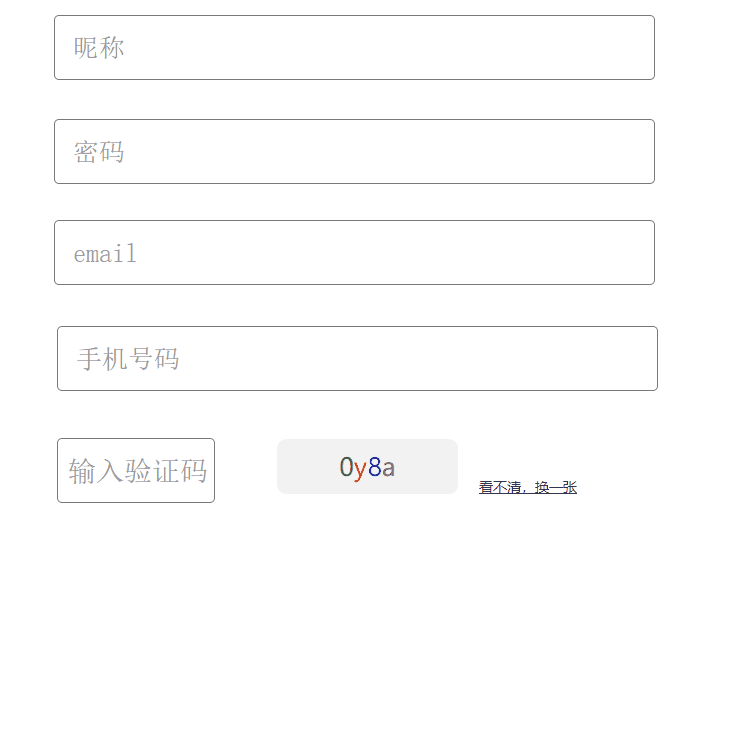Click the email placeholder text
Viewport: 740px width, 742px height.
tap(105, 254)
